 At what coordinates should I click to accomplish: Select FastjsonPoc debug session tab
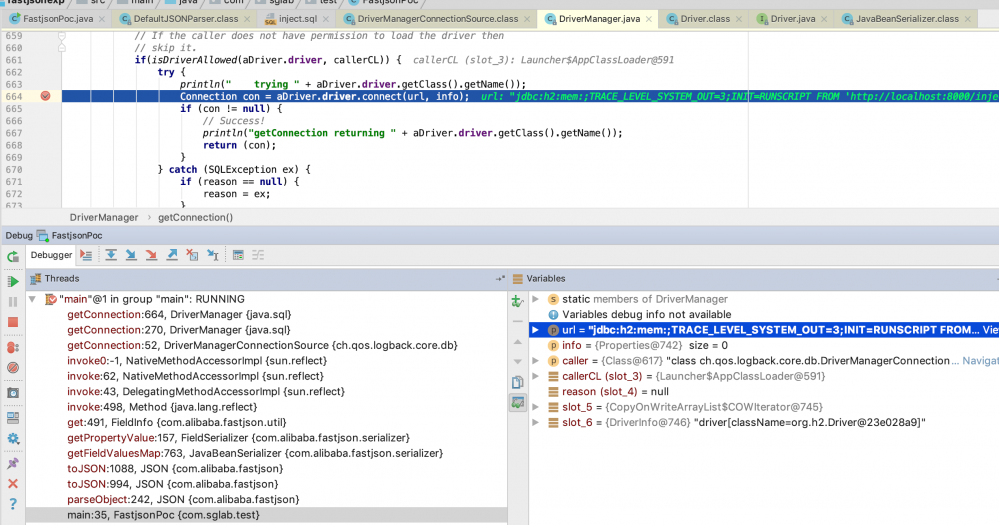pyautogui.click(x=70, y=236)
